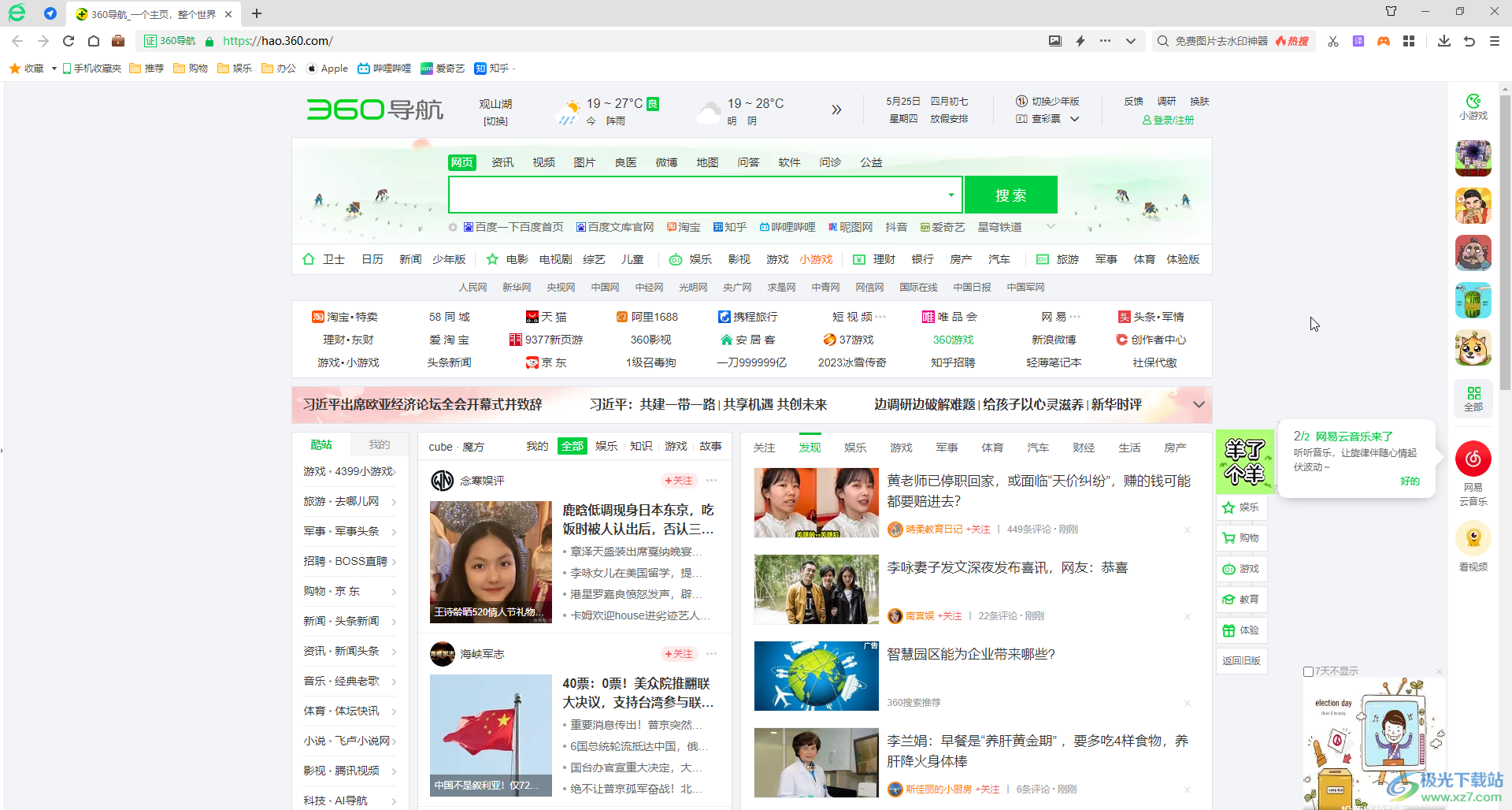Open the 黄老师已停职回家 news thumbnail
This screenshot has height=810, width=1512.
(816, 503)
